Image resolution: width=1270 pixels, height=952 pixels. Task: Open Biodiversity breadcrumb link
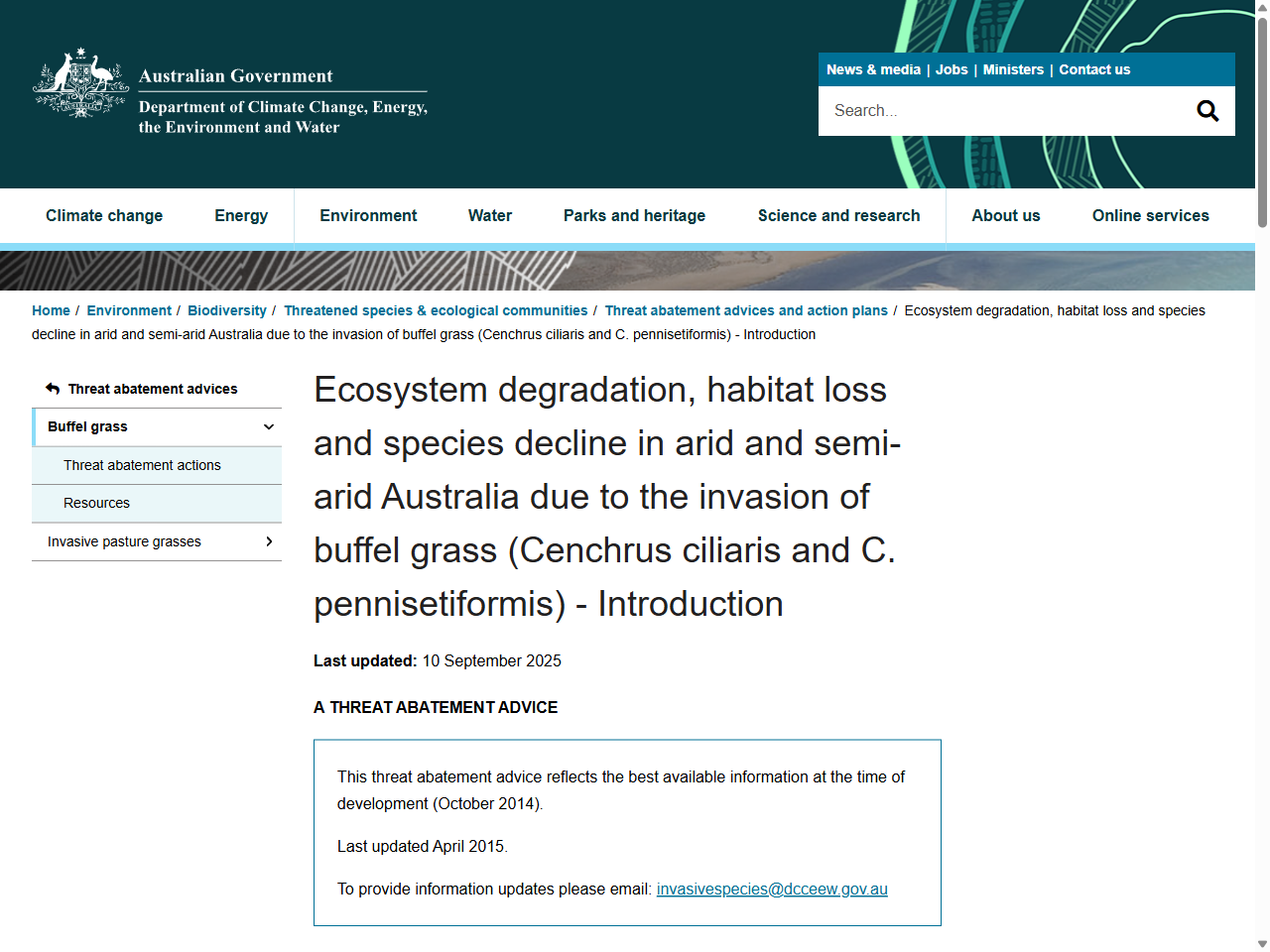[x=227, y=310]
